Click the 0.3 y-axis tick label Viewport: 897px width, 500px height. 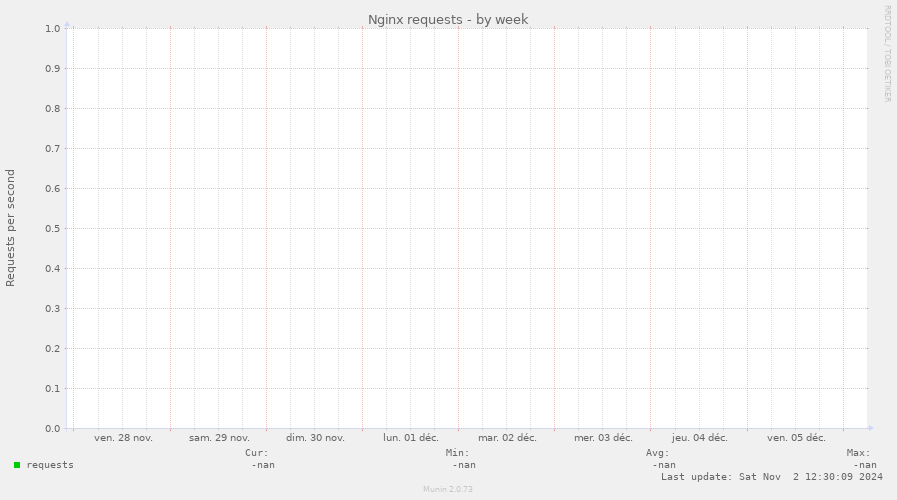point(53,308)
